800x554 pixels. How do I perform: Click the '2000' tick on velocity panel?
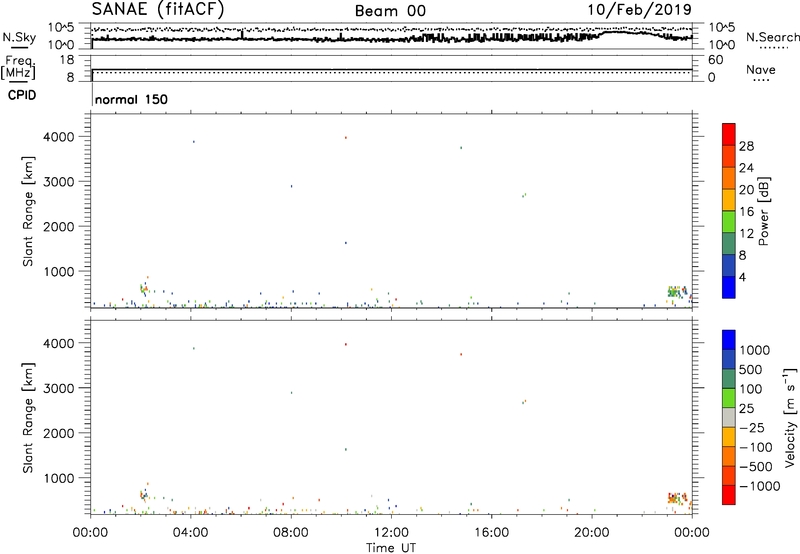57,433
